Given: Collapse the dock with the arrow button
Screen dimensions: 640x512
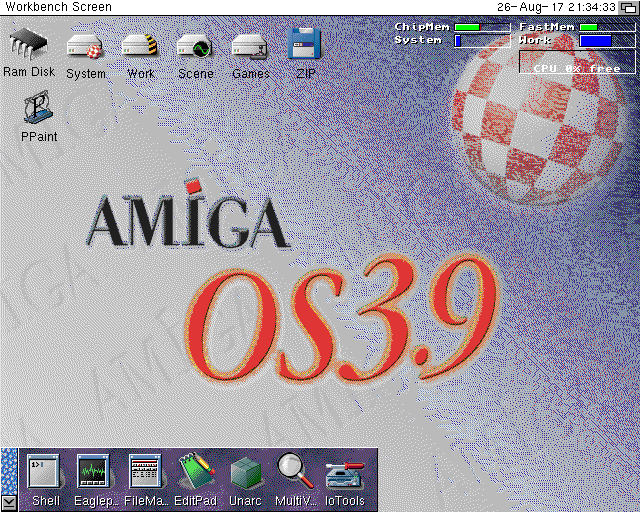Looking at the screenshot, I should click(9, 502).
